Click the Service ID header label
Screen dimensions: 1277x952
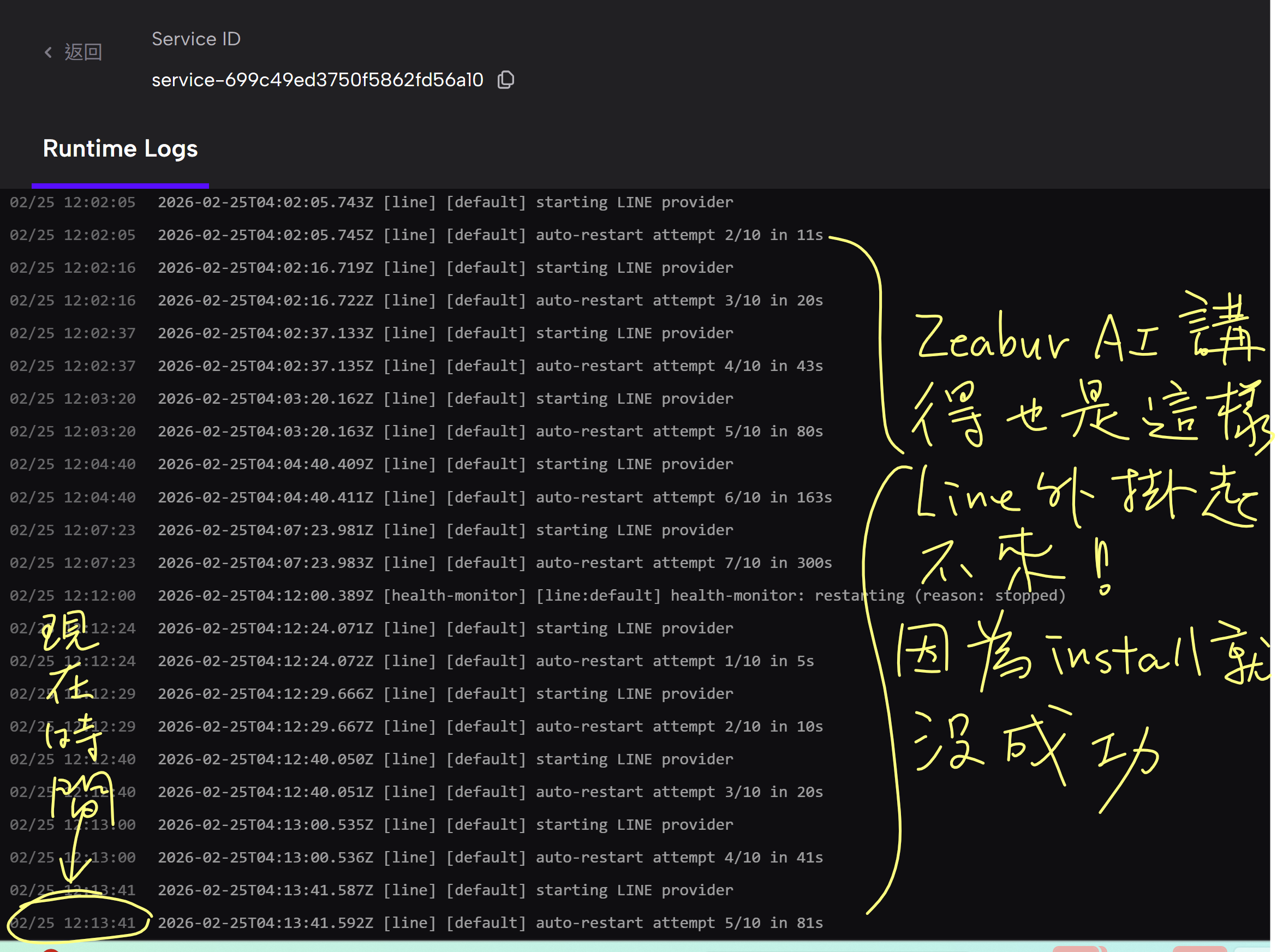point(196,39)
